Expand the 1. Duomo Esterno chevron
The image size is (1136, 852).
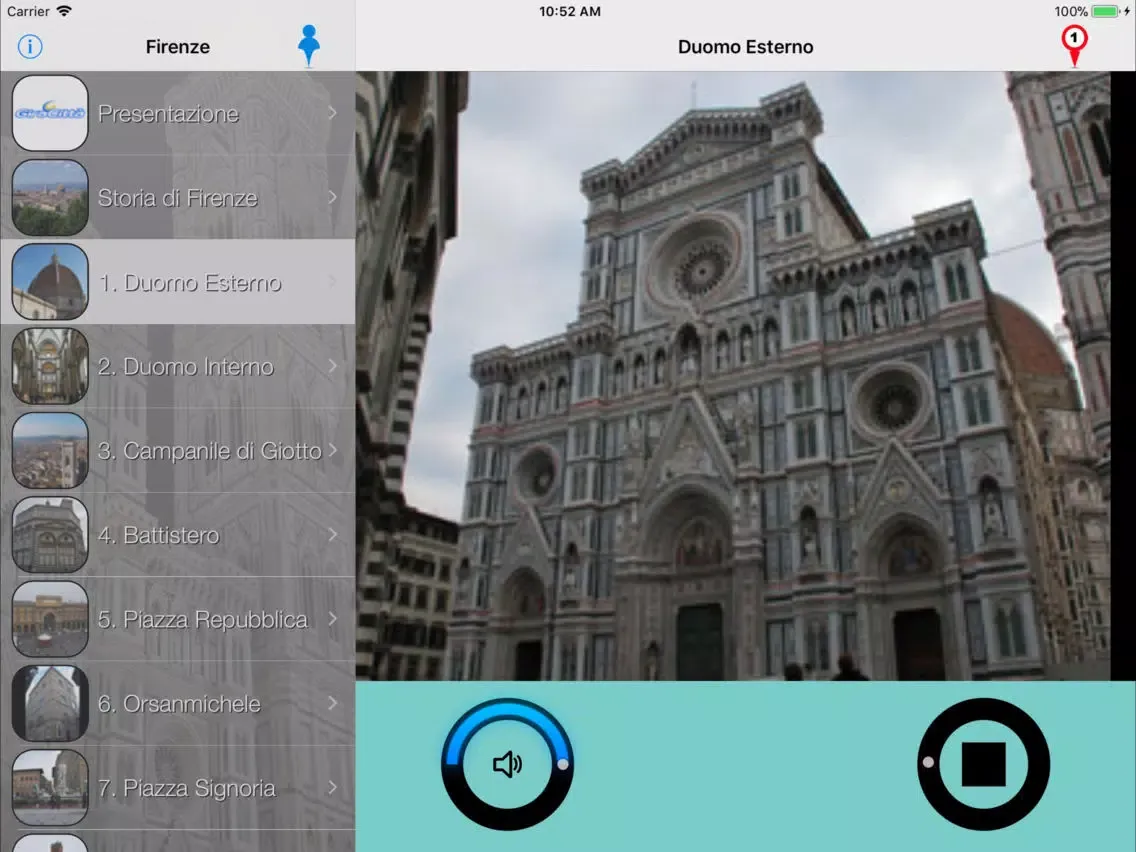332,282
